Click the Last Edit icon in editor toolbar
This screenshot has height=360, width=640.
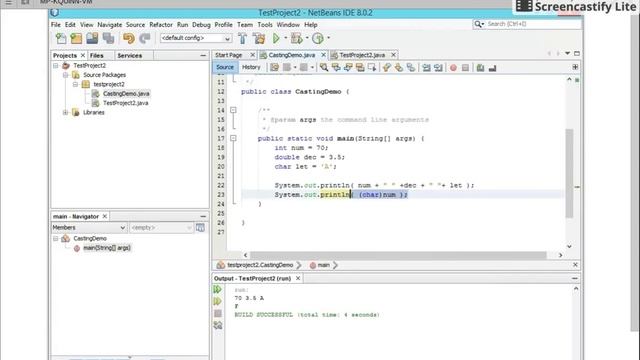[274, 67]
